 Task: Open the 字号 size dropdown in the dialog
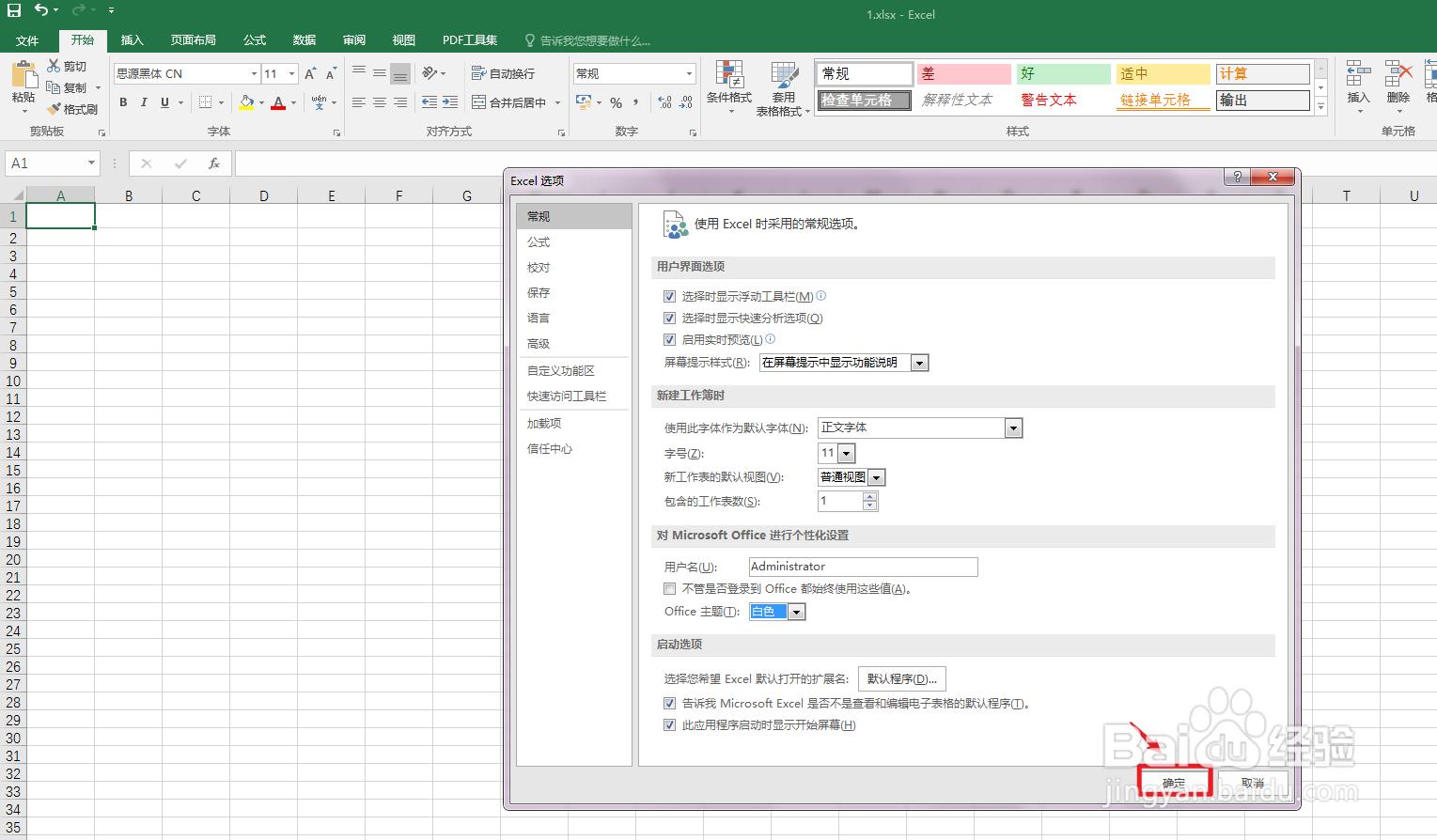(847, 454)
